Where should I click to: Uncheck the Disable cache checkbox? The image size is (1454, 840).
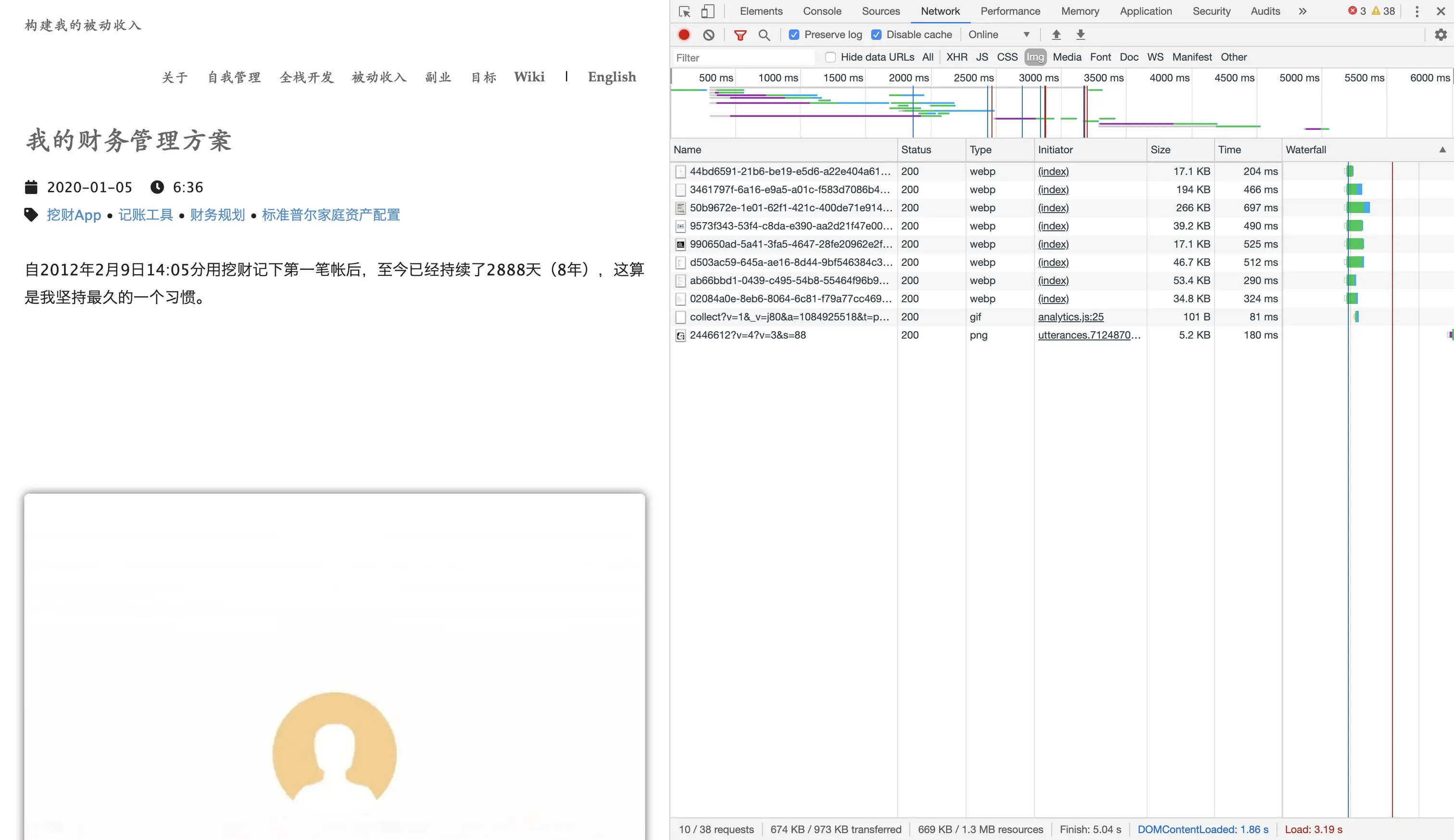tap(876, 35)
